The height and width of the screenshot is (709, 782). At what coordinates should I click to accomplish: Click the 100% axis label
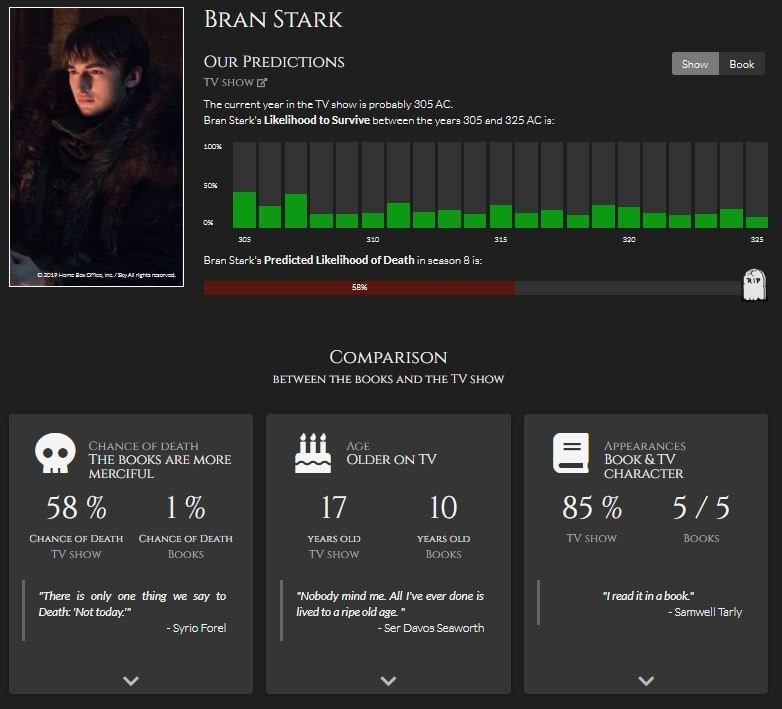coord(212,147)
